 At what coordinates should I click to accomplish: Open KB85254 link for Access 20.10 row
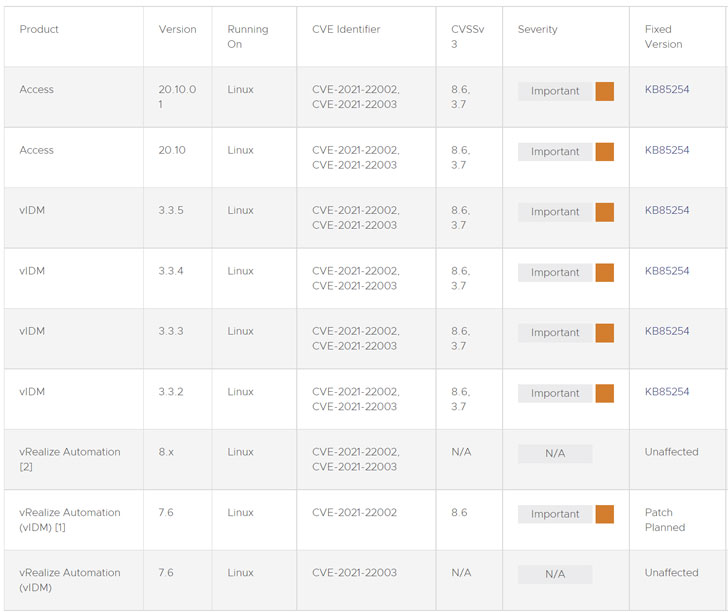coord(666,150)
